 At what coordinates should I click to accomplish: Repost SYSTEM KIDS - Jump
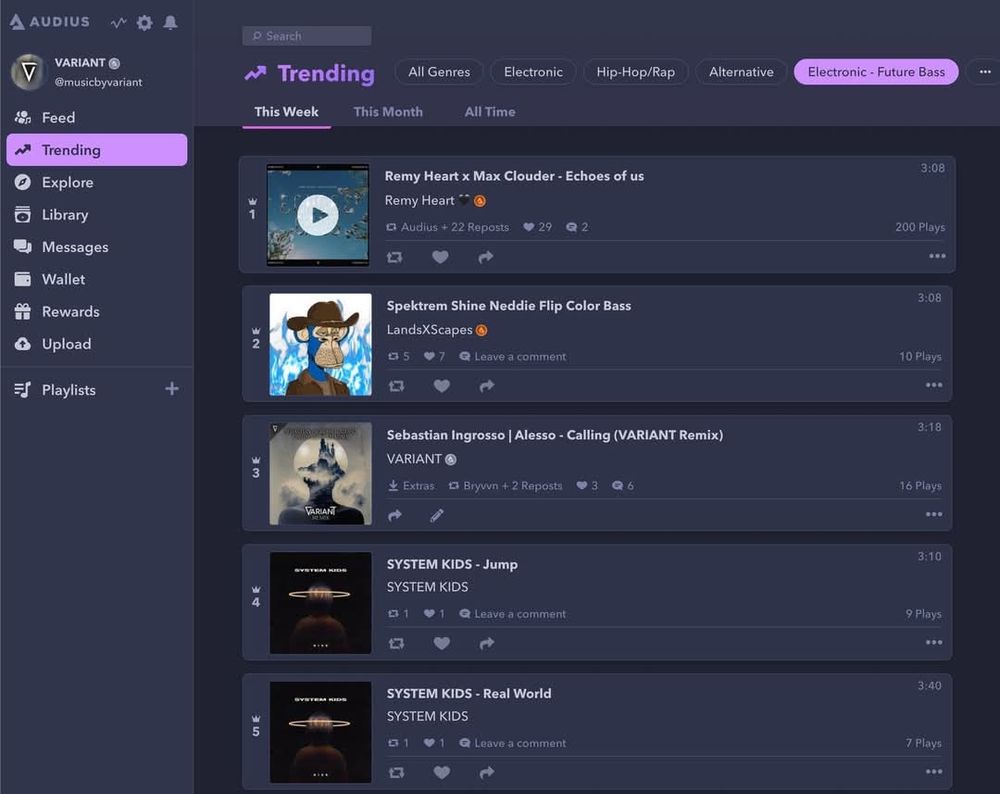[x=396, y=643]
